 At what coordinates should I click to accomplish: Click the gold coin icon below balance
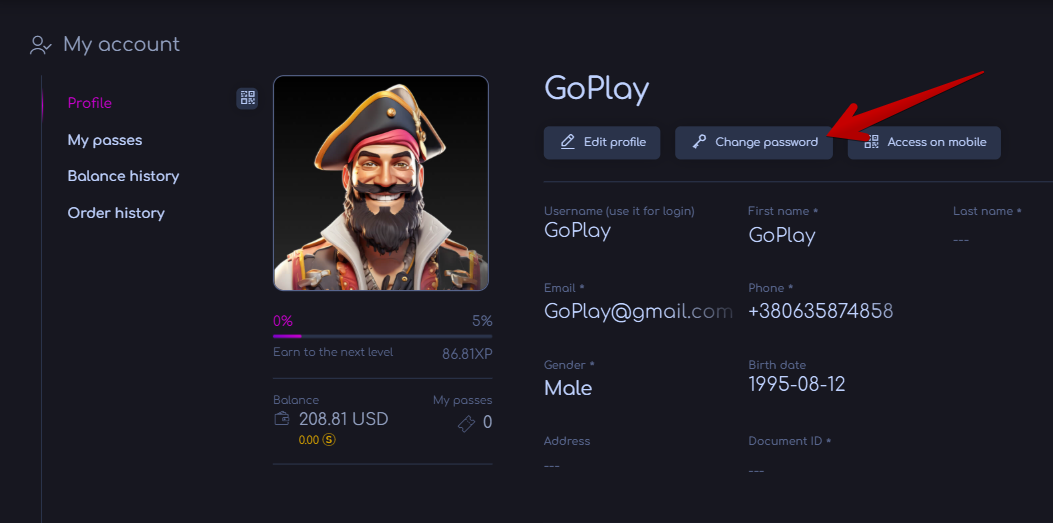(329, 440)
